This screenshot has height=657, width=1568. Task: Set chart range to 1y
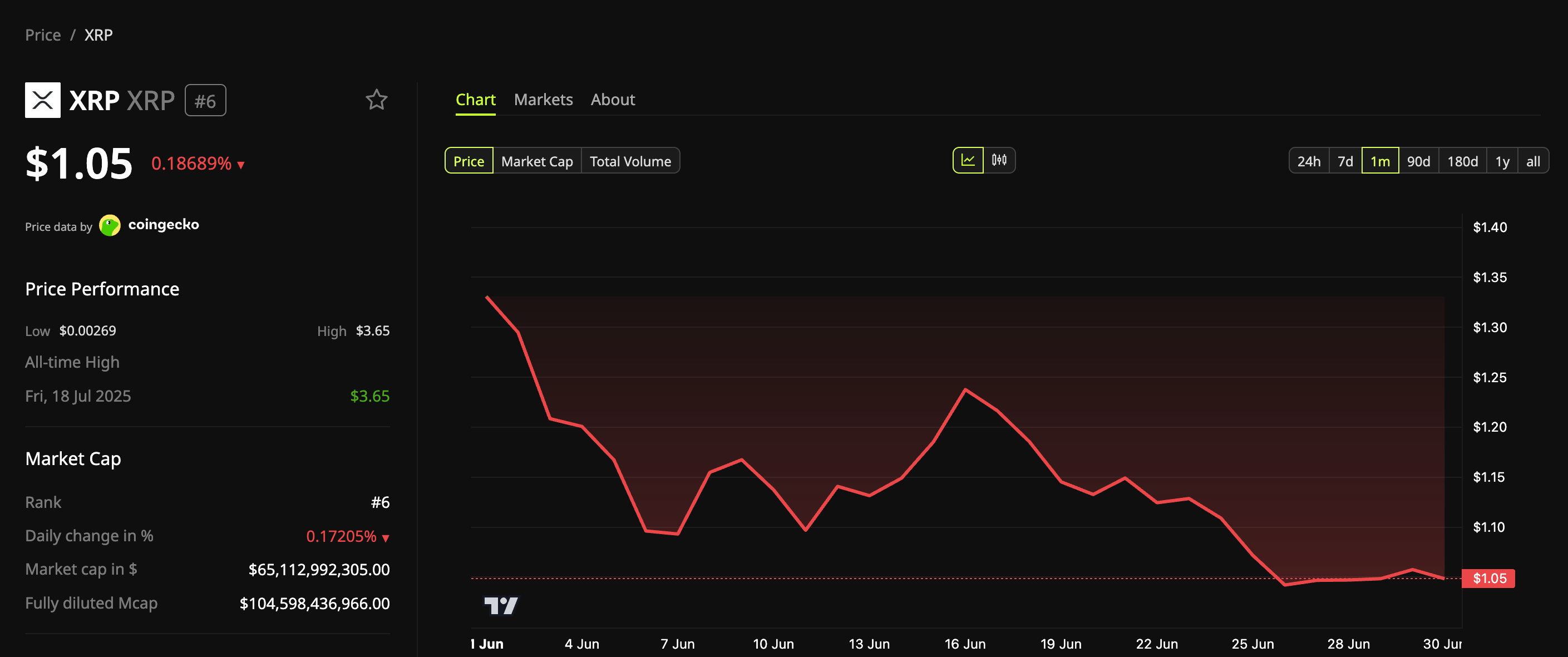tap(1502, 161)
